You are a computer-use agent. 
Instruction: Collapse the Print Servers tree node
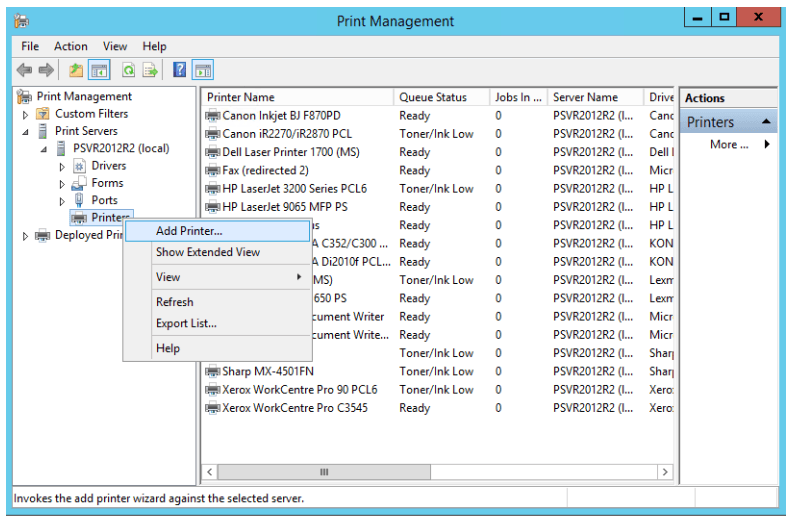coord(26,132)
